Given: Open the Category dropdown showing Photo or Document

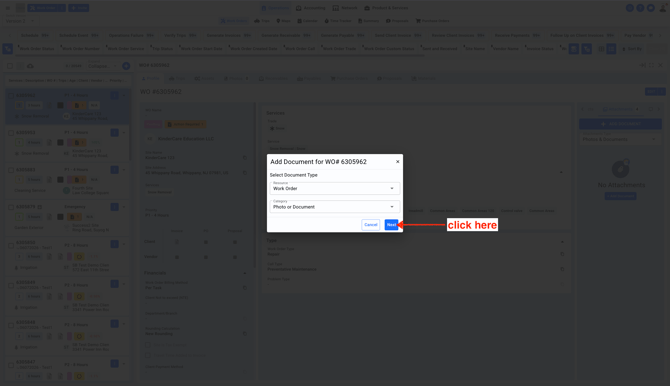Looking at the screenshot, I should [x=335, y=207].
